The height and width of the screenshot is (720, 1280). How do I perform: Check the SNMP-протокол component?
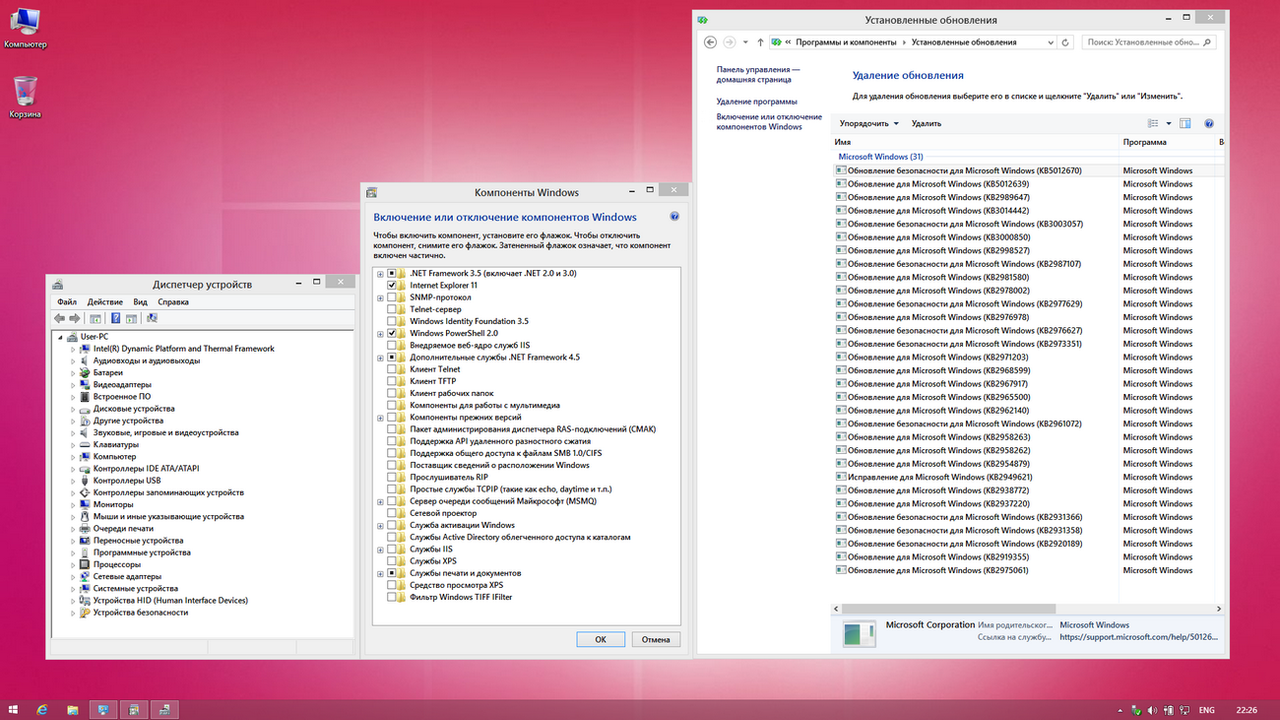[392, 297]
